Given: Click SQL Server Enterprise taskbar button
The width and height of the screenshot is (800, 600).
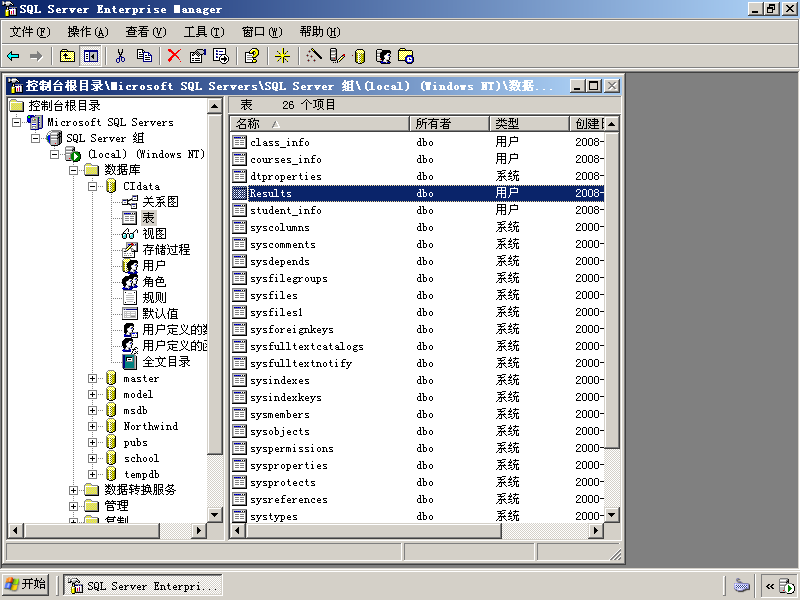Looking at the screenshot, I should click(143, 586).
